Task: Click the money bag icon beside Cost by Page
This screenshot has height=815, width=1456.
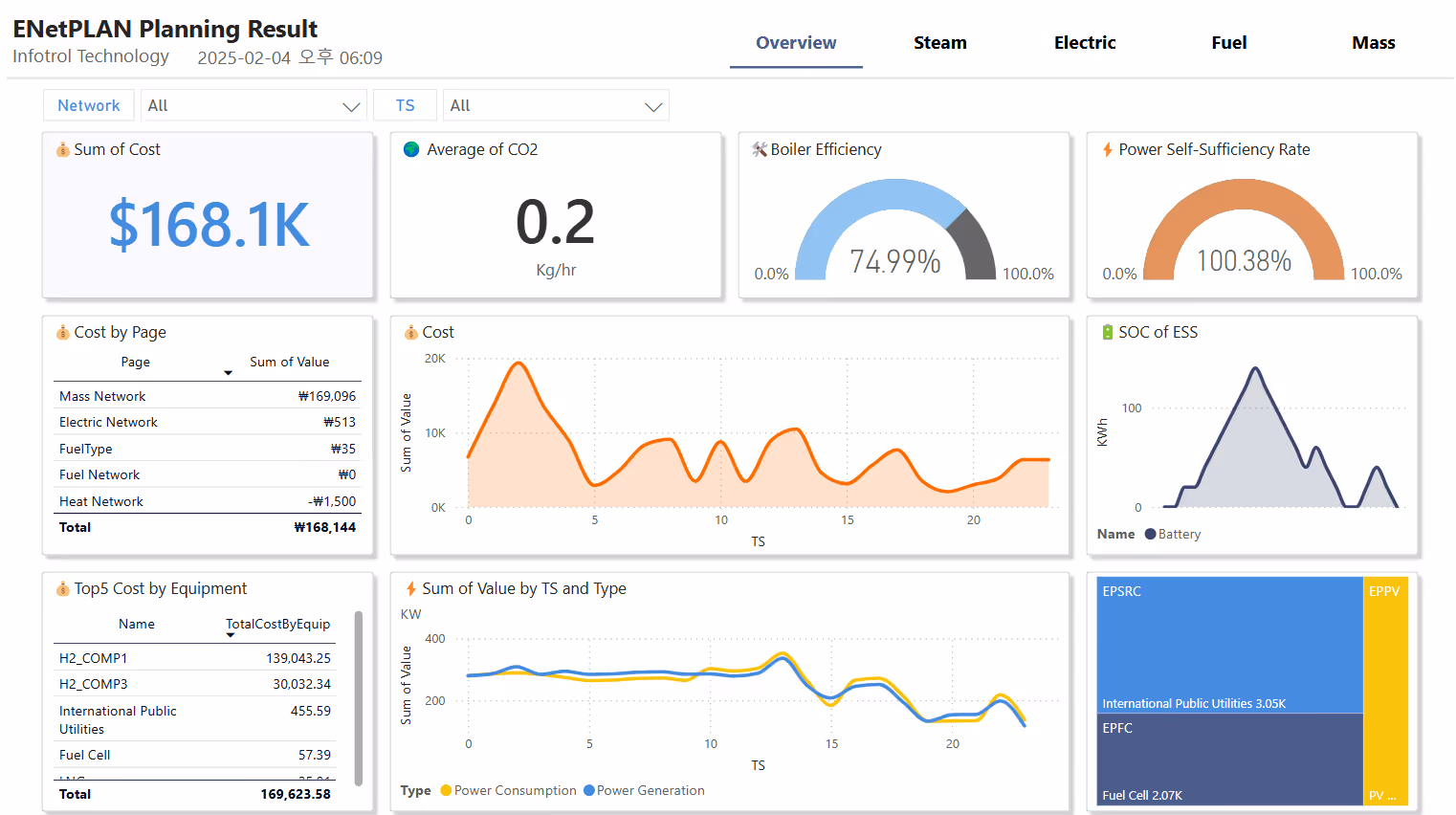Action: pyautogui.click(x=63, y=332)
